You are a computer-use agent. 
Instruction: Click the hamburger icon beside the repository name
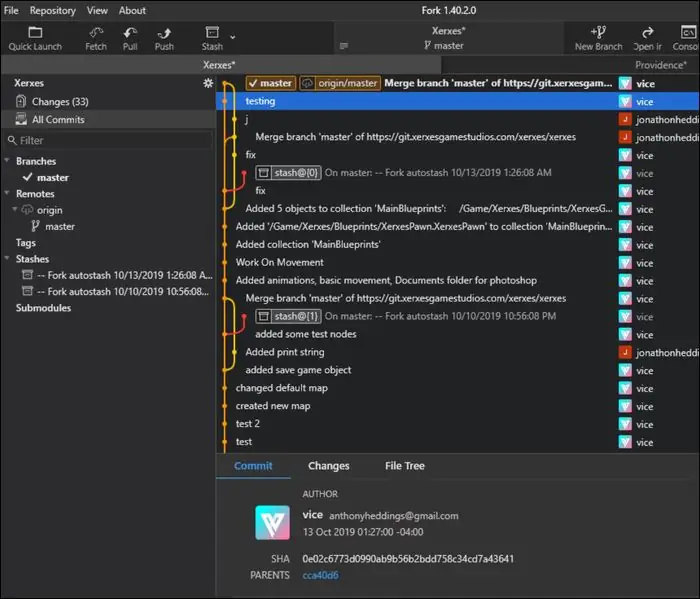tap(344, 46)
